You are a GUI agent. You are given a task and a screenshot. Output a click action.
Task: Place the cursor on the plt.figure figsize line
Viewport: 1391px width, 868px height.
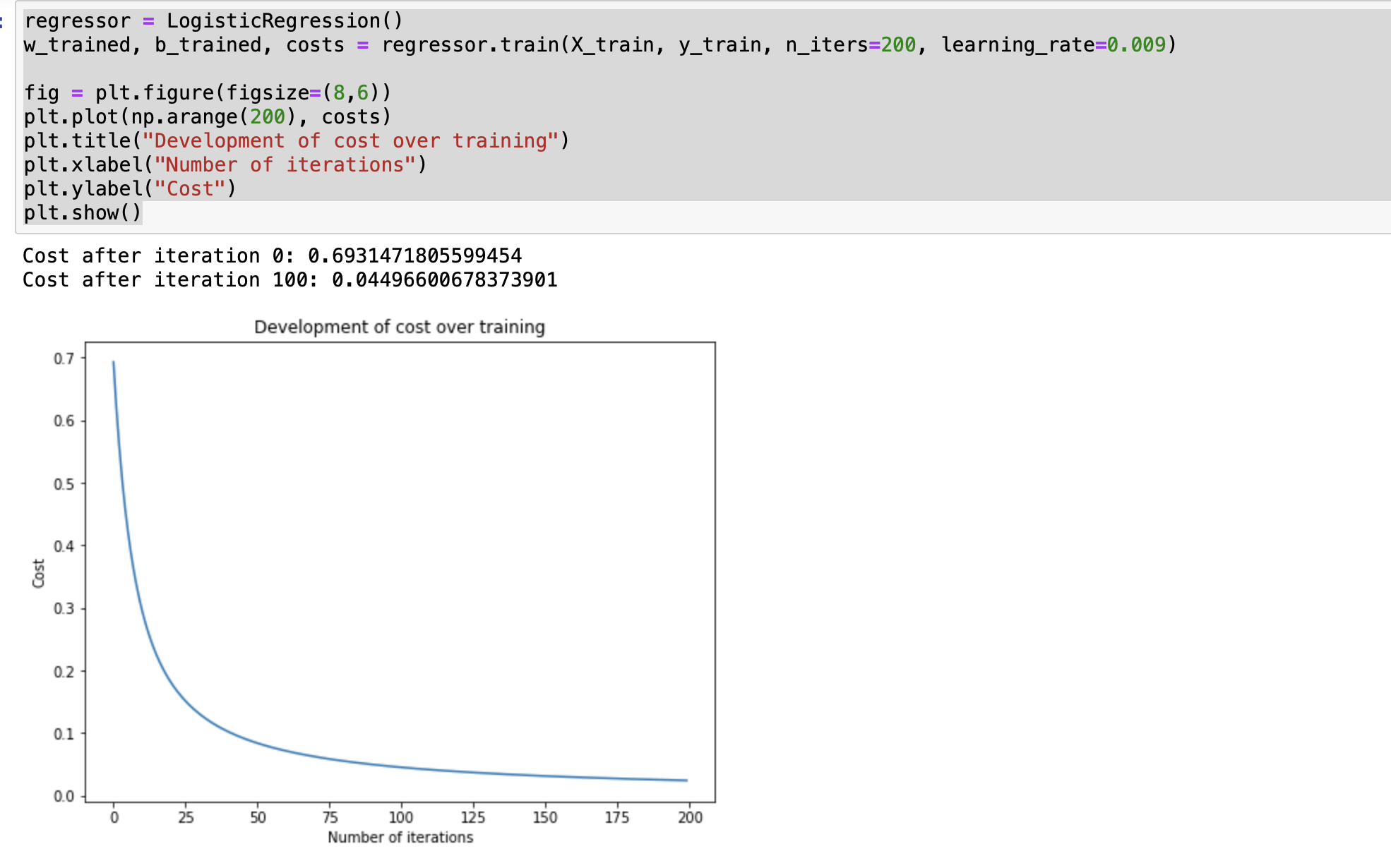207,92
